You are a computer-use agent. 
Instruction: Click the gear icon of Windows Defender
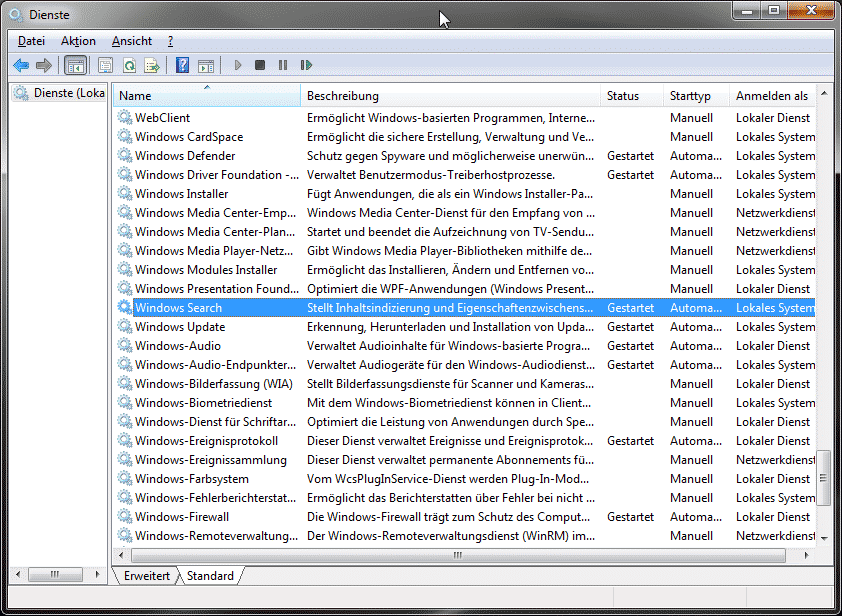point(125,155)
